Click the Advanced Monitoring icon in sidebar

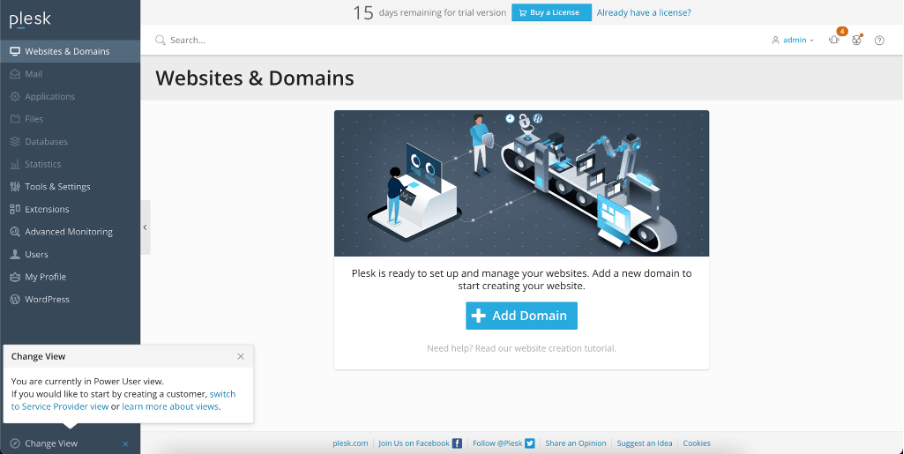pyautogui.click(x=15, y=231)
